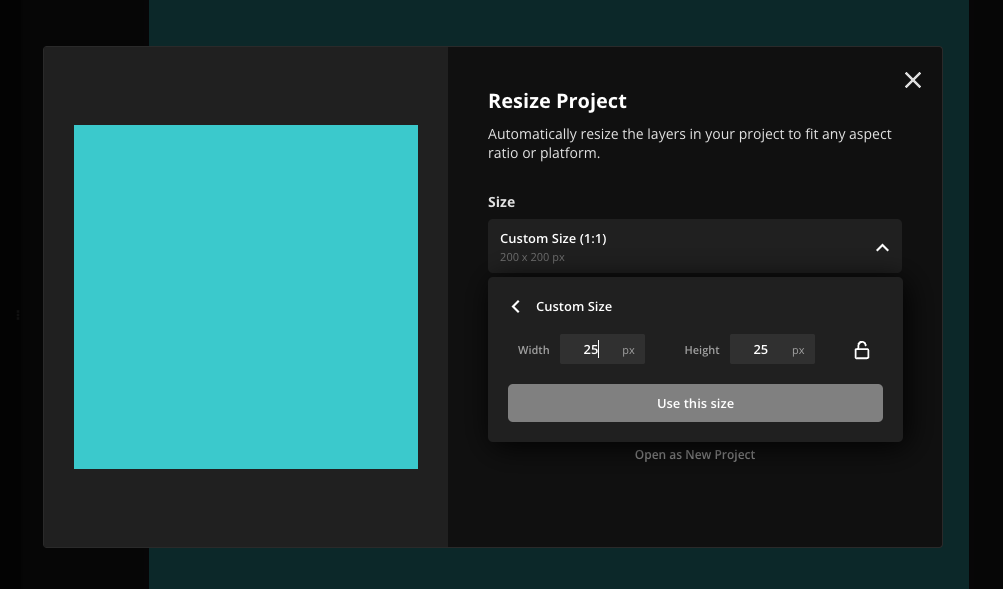Click the Width label
Screen dimensions: 1003x589
533,350
